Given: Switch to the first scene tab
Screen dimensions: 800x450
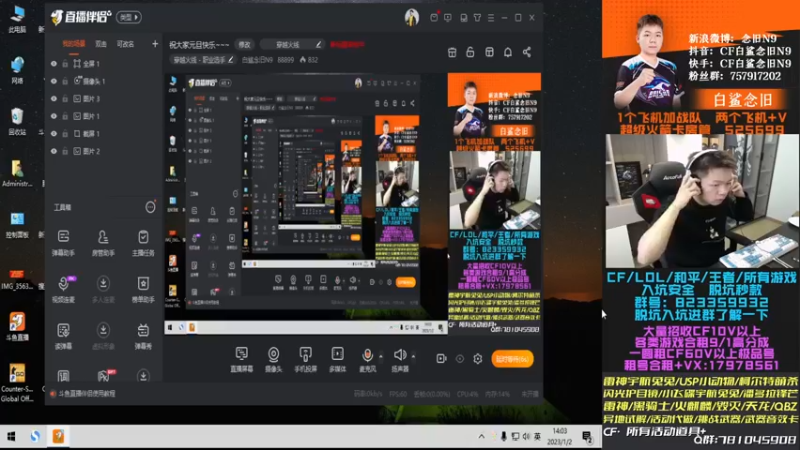Looking at the screenshot, I should point(73,44).
